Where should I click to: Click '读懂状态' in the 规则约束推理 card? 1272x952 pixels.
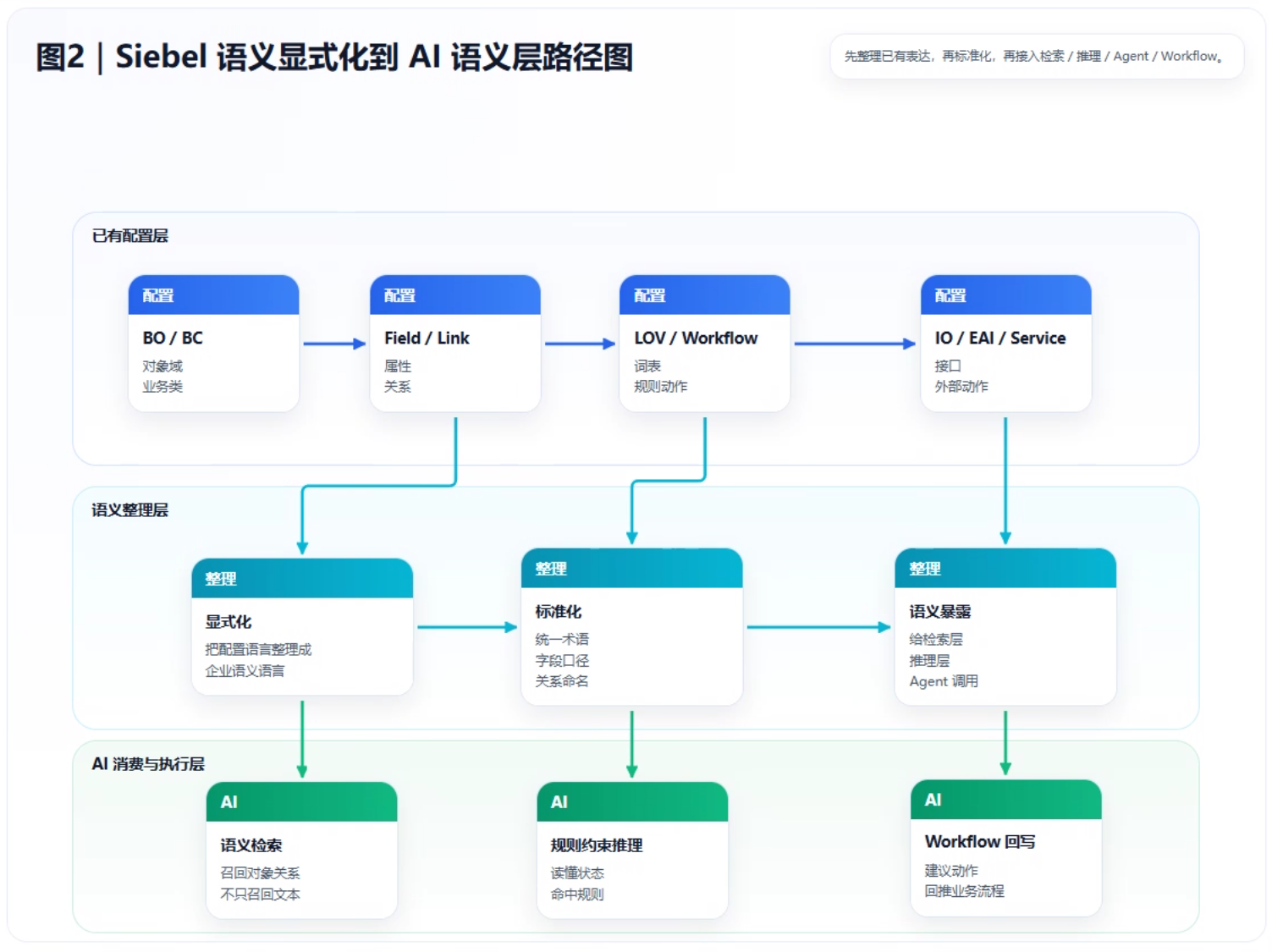(577, 872)
